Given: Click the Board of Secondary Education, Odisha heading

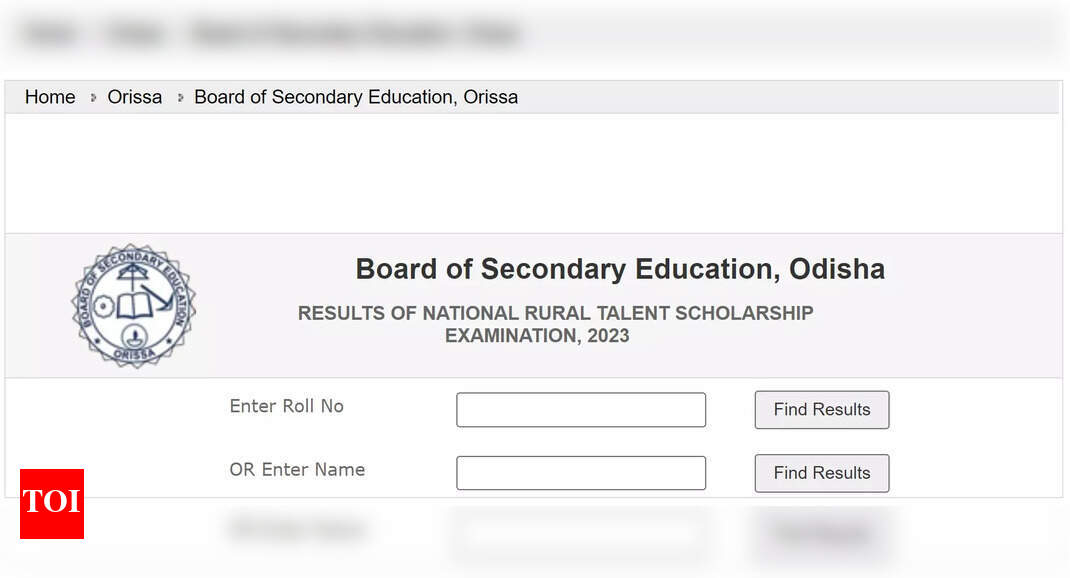Looking at the screenshot, I should coord(620,269).
